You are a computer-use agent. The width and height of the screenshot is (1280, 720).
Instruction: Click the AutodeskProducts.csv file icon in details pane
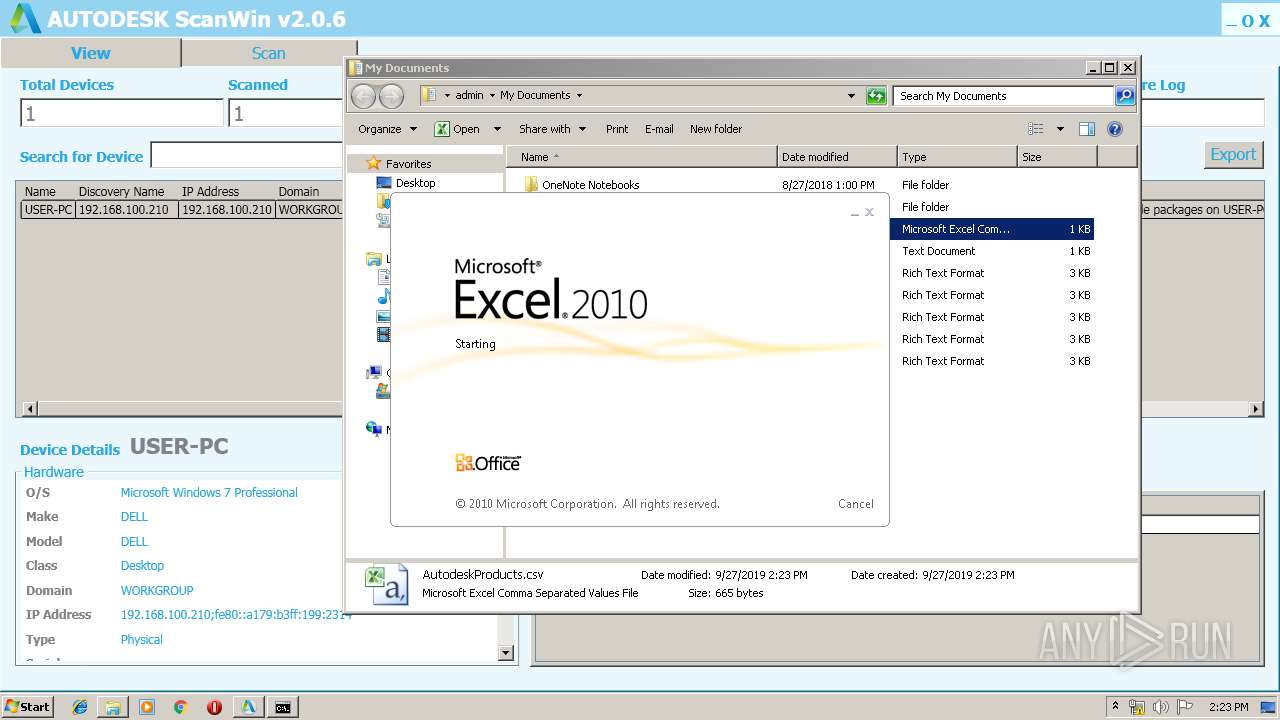386,585
